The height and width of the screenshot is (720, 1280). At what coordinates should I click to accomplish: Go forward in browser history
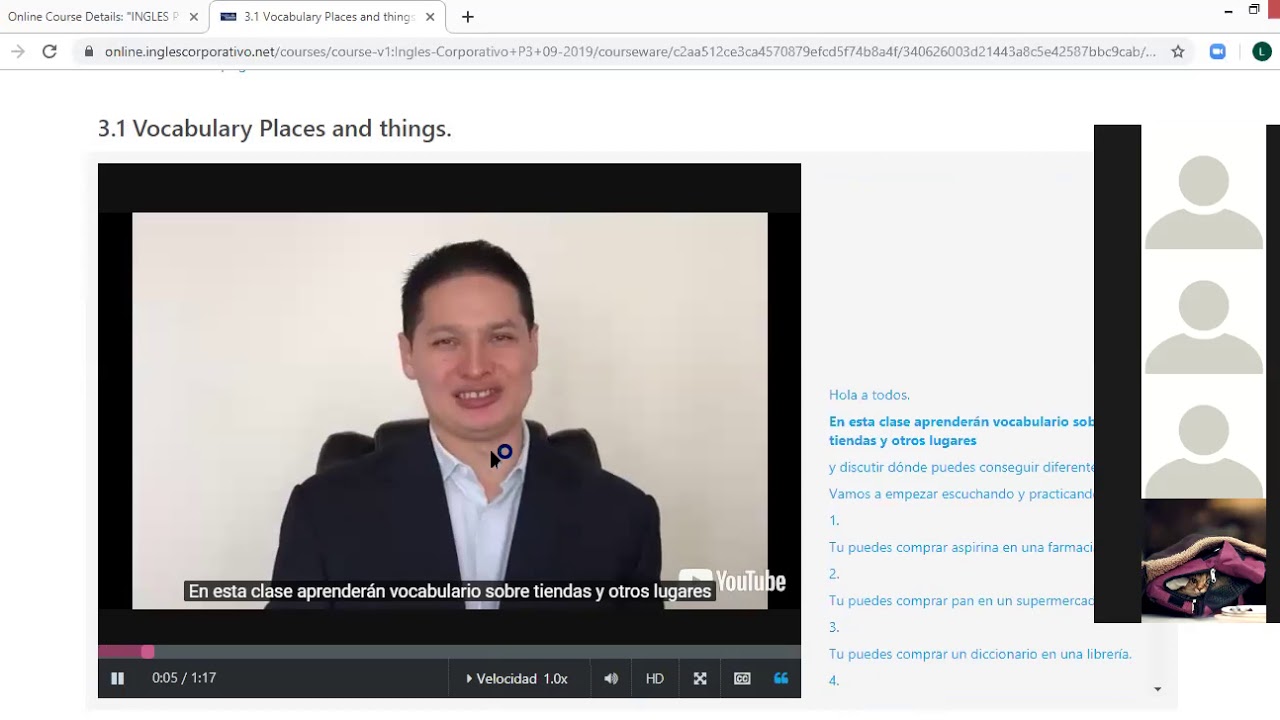[x=17, y=52]
